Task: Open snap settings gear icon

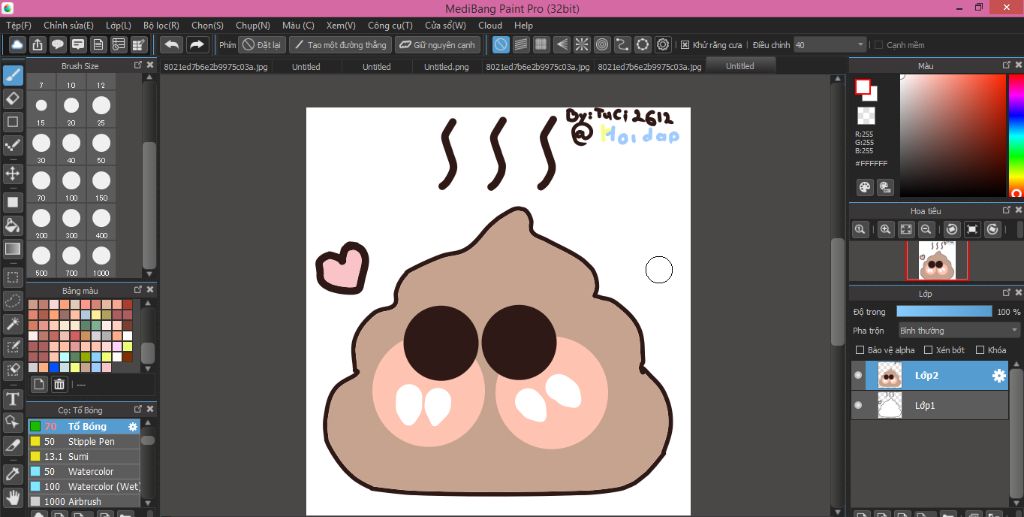Action: coord(664,44)
